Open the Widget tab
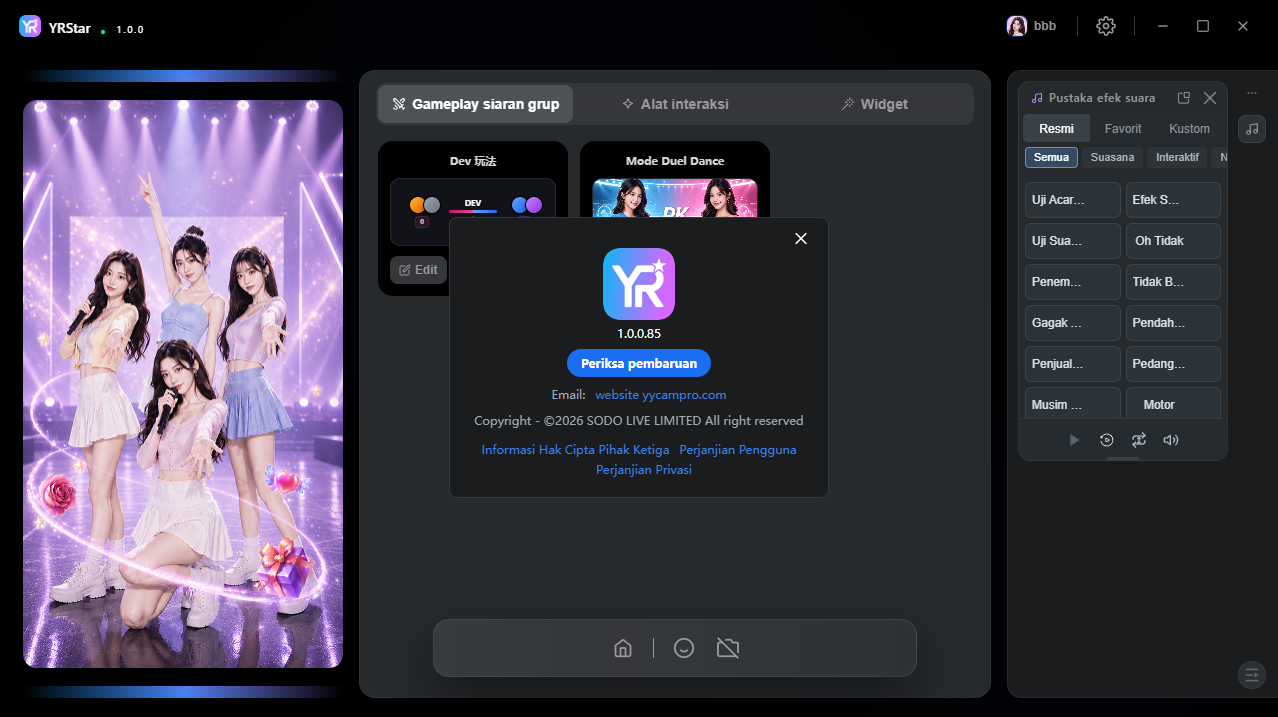Screen dimensions: 1278x717 pos(874,104)
